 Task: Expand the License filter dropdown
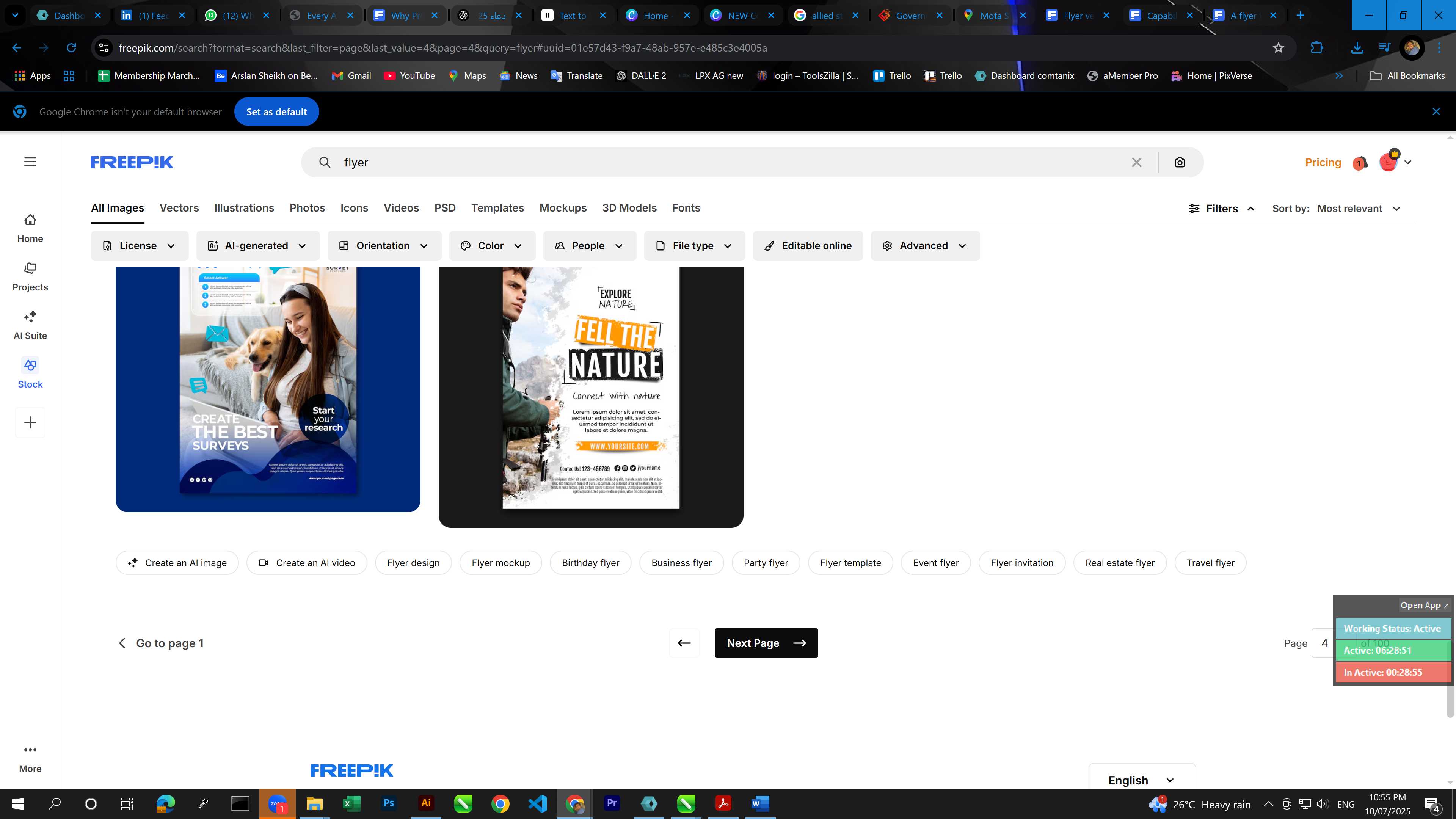[x=140, y=245]
